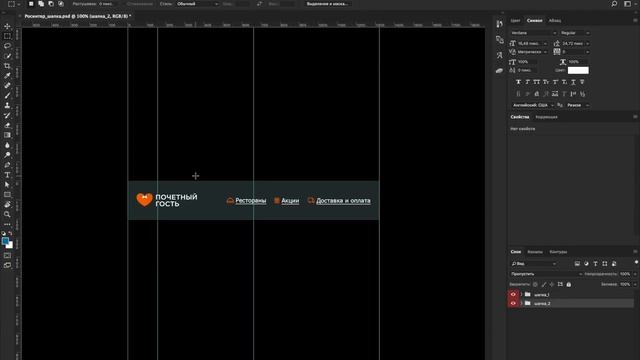Select the Eyedropper tool
This screenshot has width=640, height=360.
tap(7, 76)
